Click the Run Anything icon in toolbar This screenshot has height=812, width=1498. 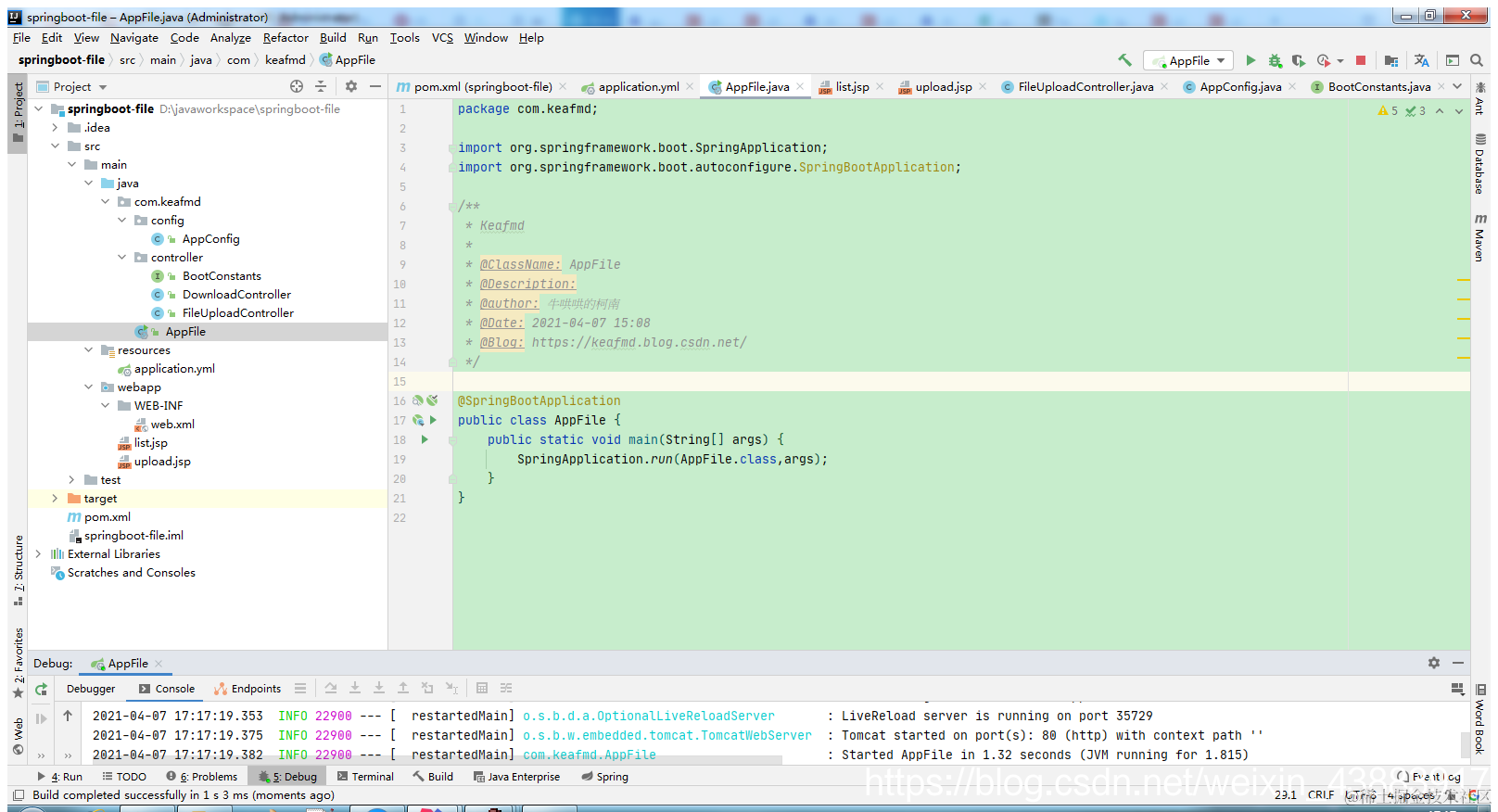(x=1453, y=60)
